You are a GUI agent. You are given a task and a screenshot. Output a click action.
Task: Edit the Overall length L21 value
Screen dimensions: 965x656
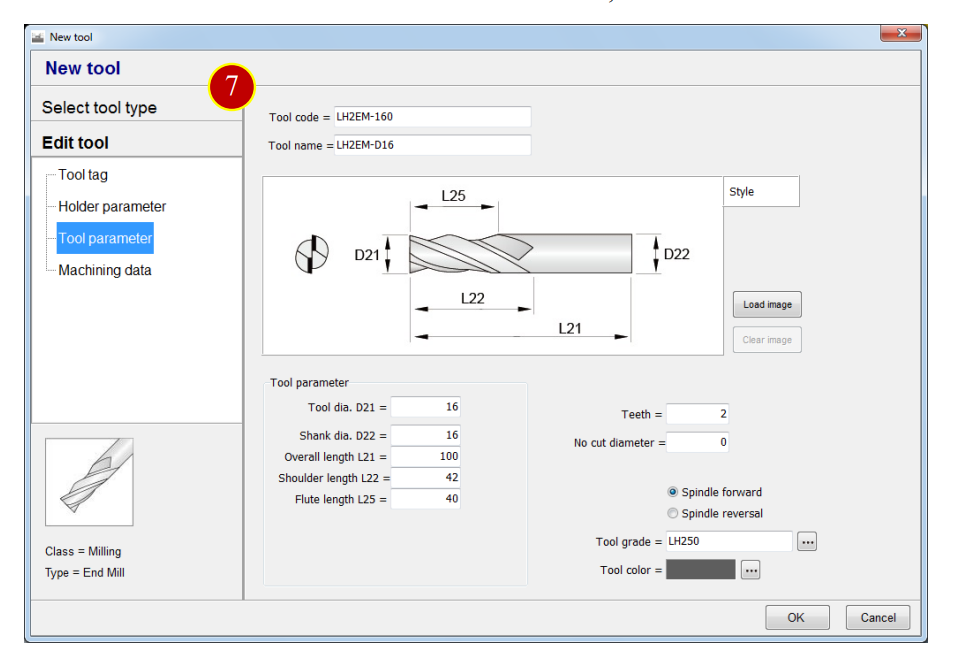pyautogui.click(x=425, y=457)
